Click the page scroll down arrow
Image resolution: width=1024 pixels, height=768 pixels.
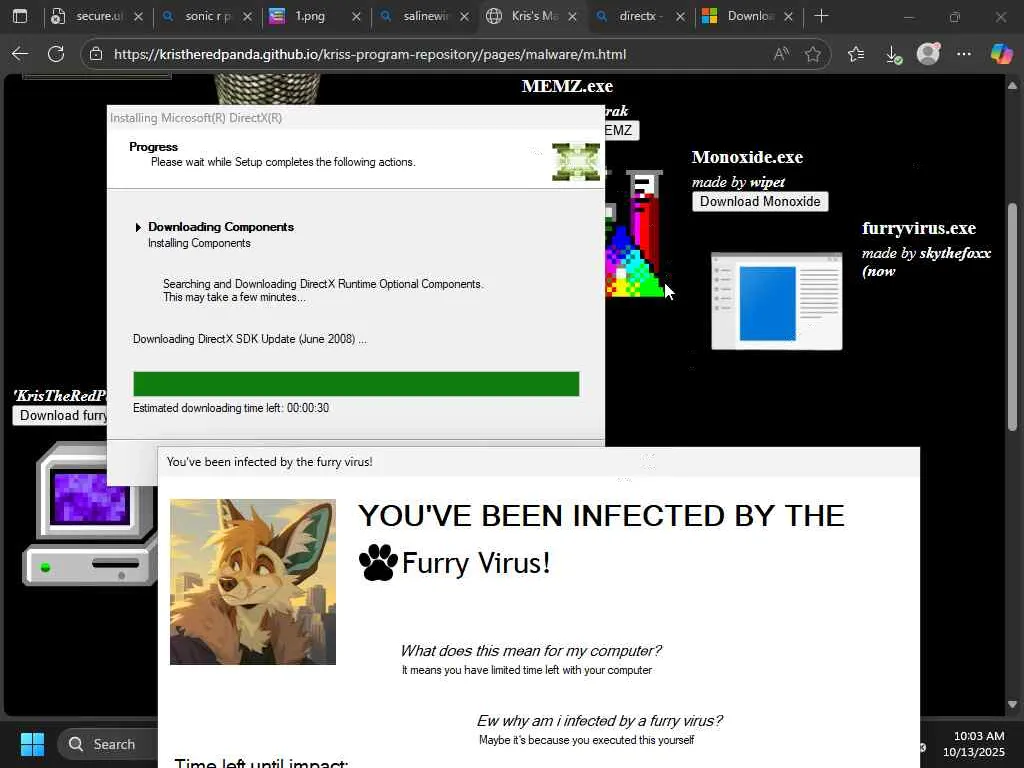pos(1012,704)
